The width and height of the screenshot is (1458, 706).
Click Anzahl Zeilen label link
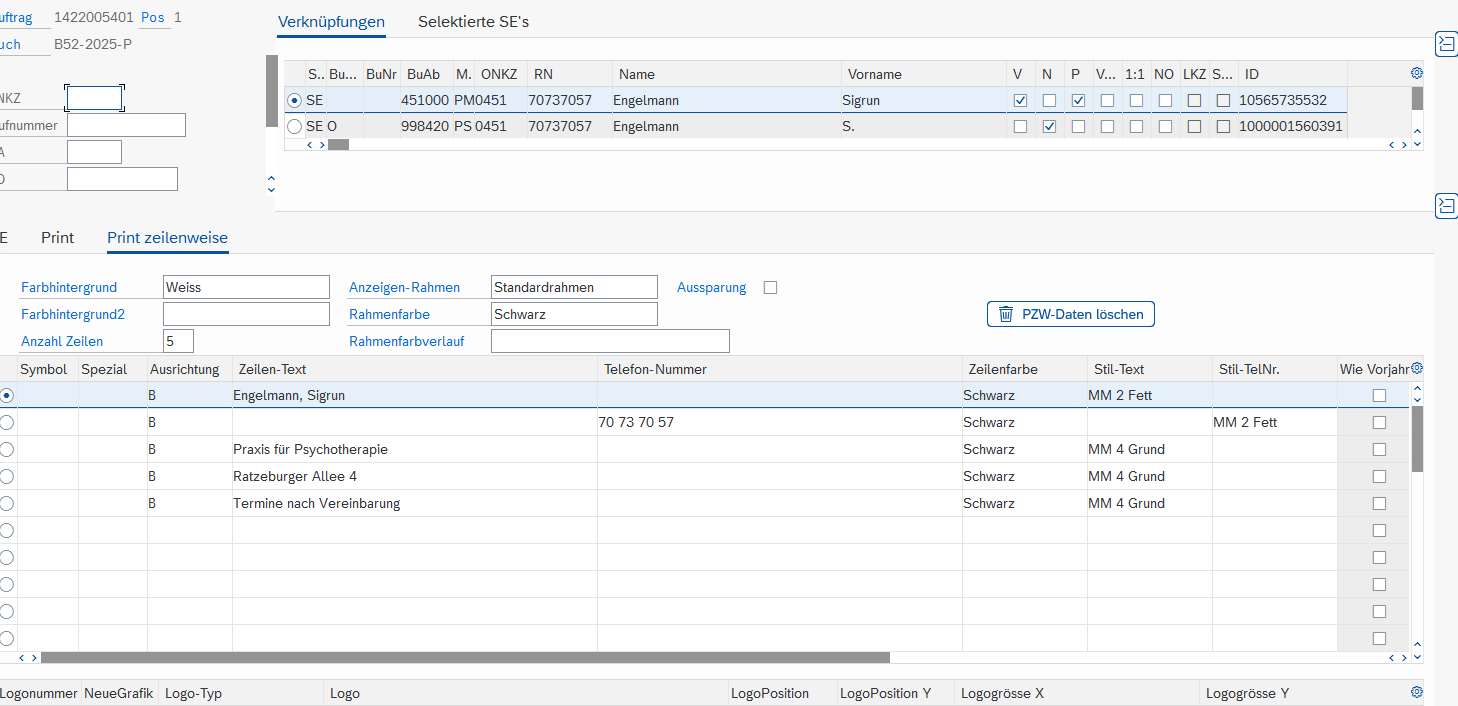point(62,341)
